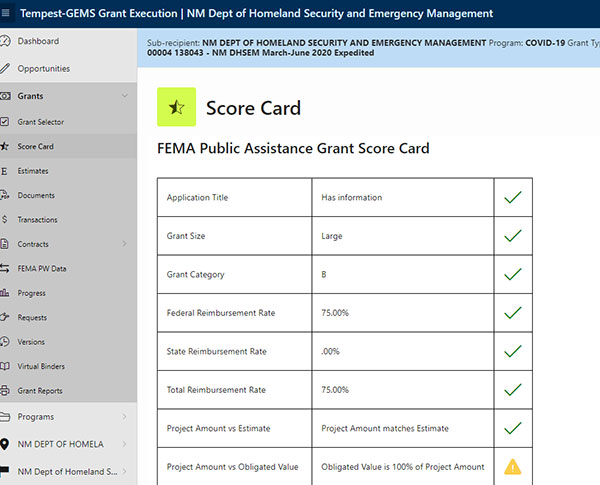Open Grant Reports link
600x485 pixels.
click(x=40, y=391)
